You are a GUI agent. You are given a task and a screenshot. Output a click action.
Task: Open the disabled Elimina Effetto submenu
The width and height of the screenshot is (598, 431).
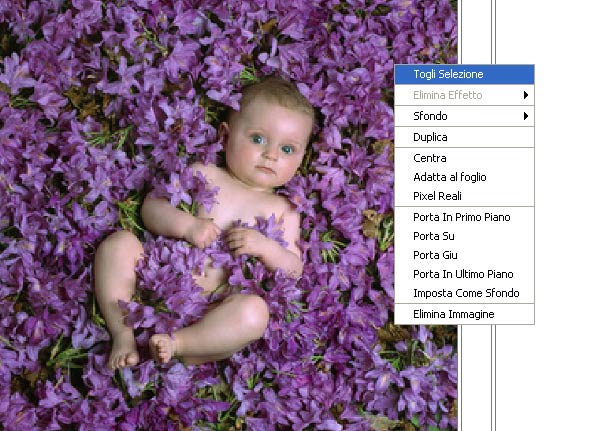coord(464,95)
